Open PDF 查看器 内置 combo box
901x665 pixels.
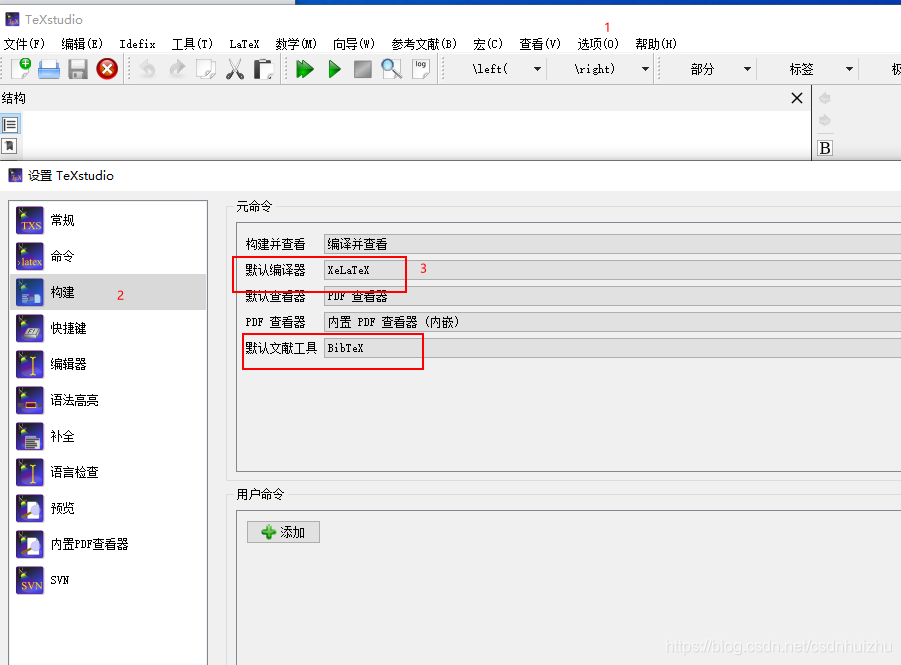[613, 322]
